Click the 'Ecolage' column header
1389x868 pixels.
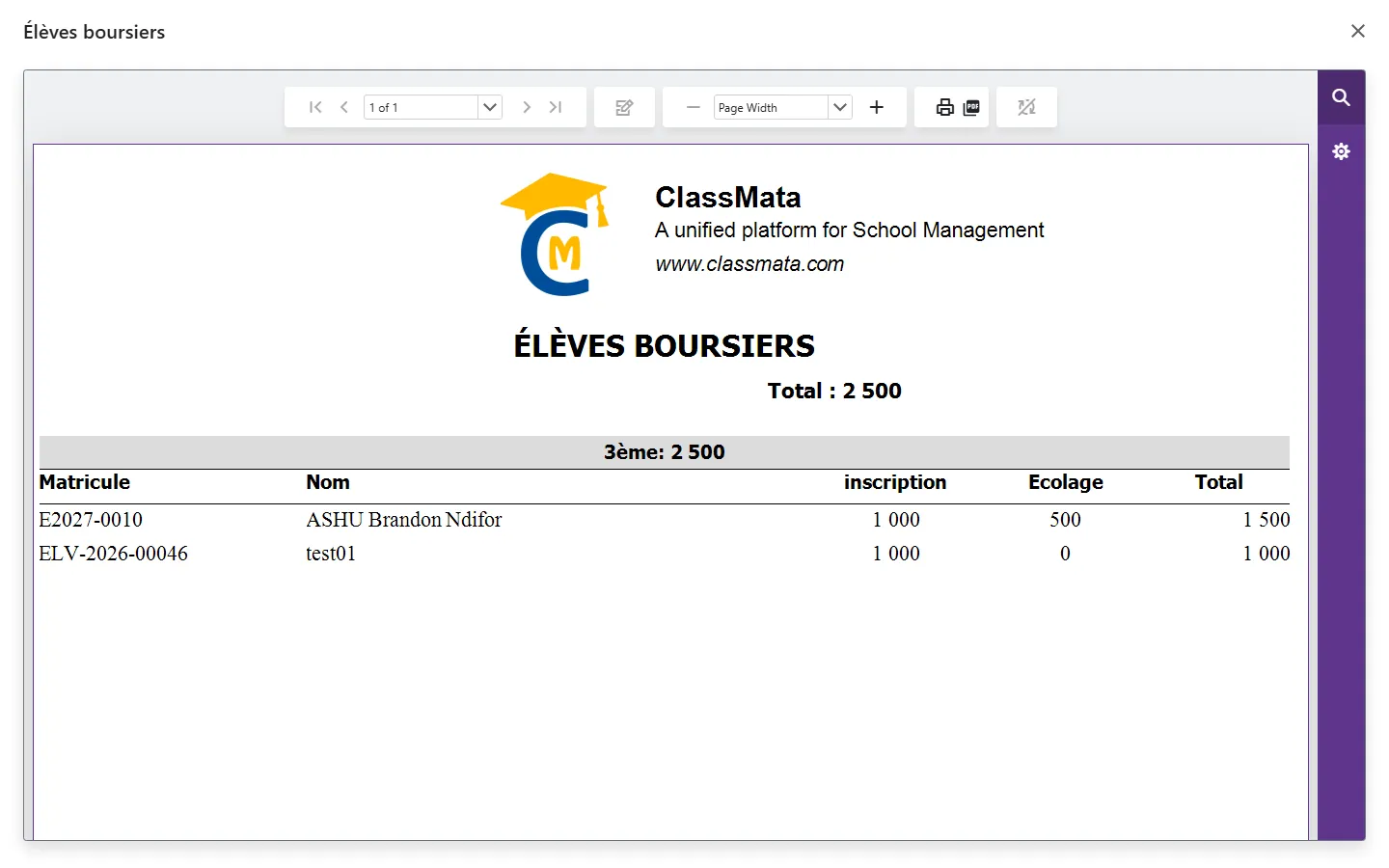[x=1066, y=482]
